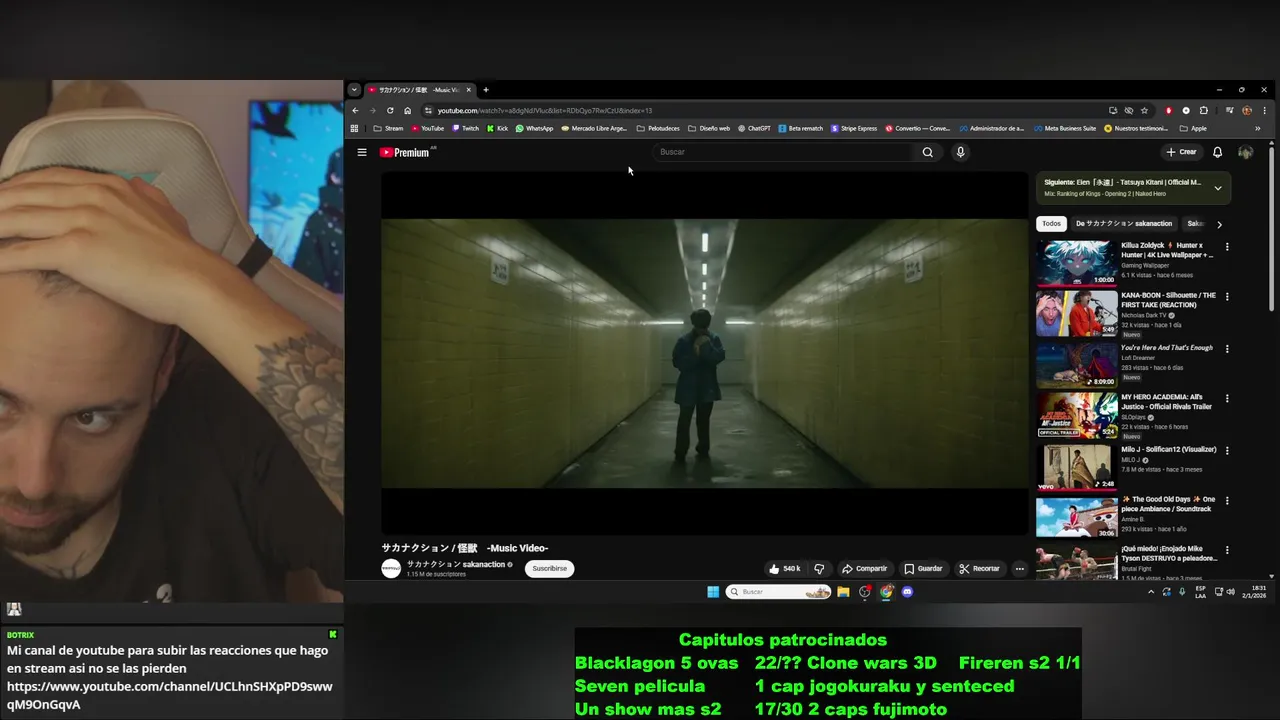Open the Kick bookmark
Image resolution: width=1280 pixels, height=720 pixels.
click(498, 128)
